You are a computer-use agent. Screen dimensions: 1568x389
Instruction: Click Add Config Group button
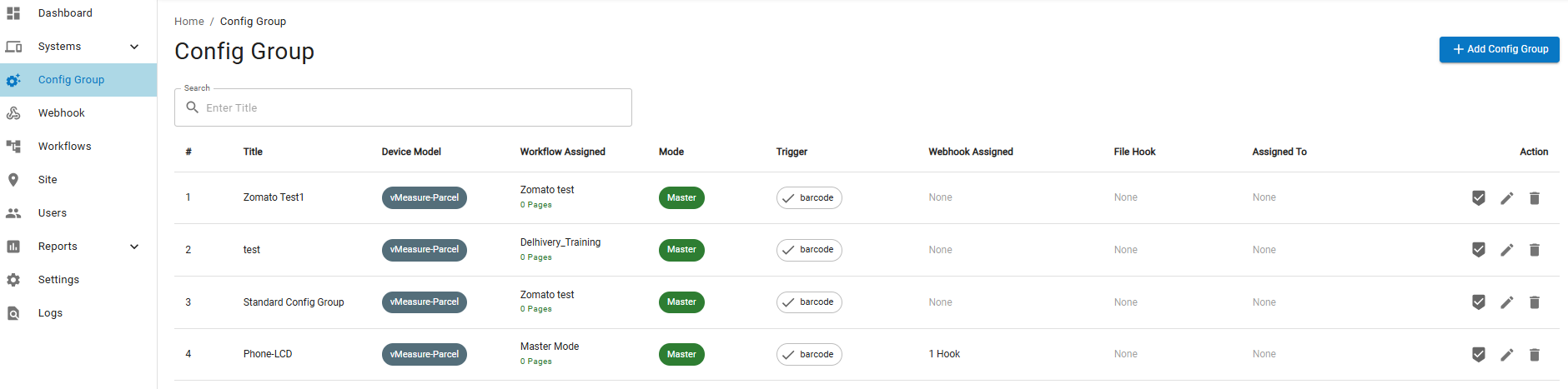pos(1499,49)
